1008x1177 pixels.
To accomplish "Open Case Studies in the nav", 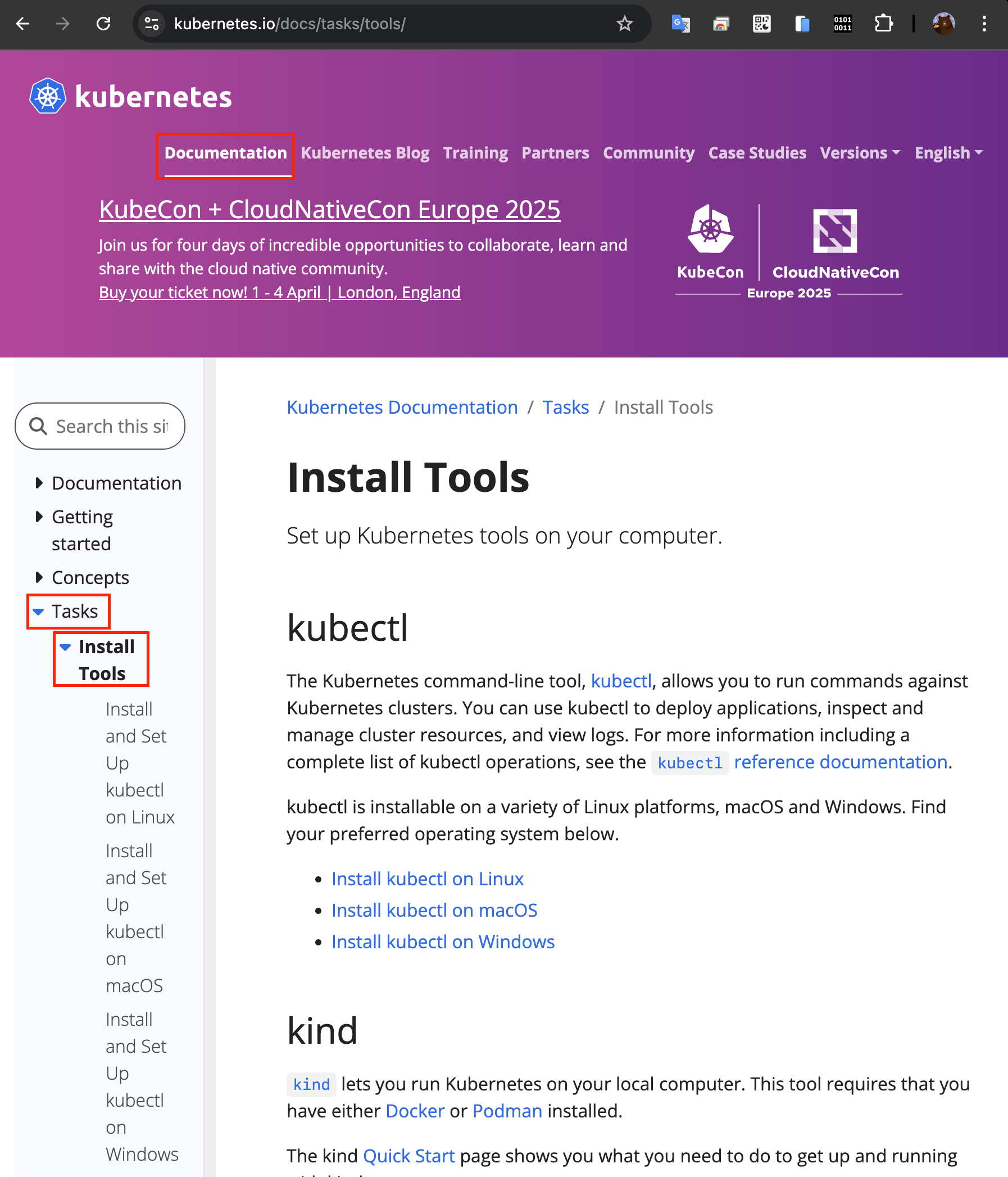I will 757,153.
